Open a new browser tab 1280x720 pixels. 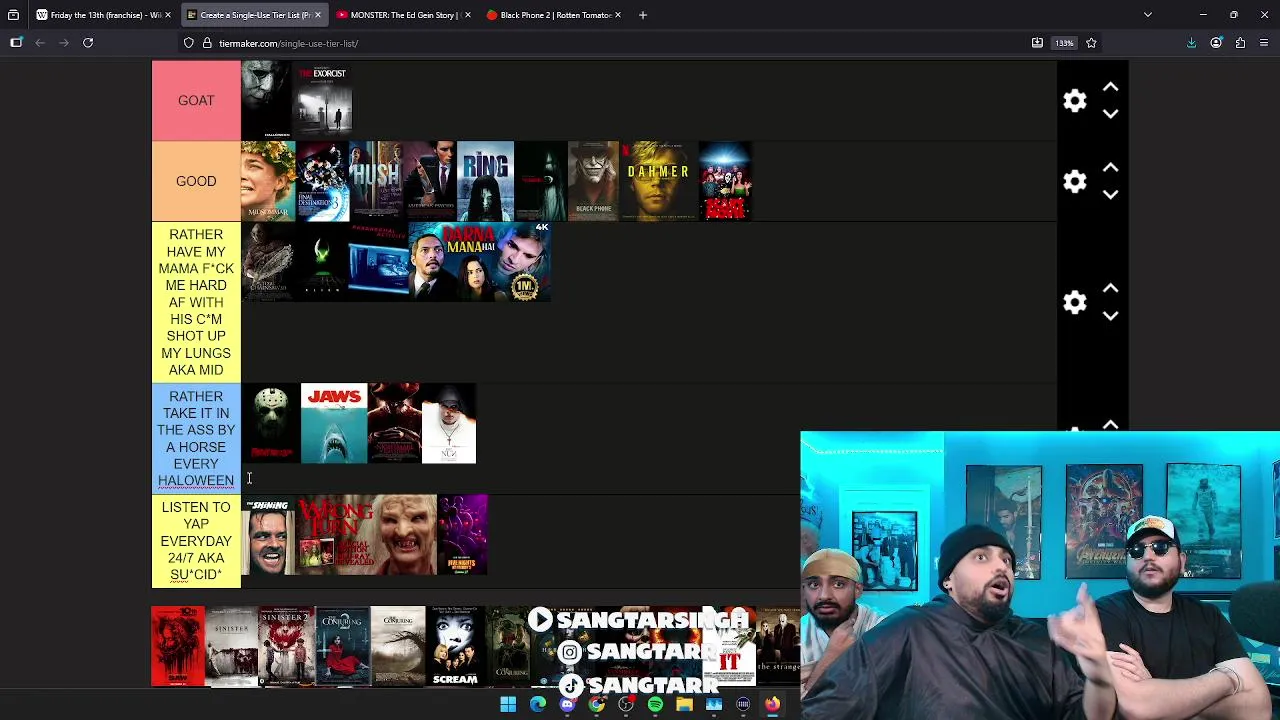pos(643,15)
